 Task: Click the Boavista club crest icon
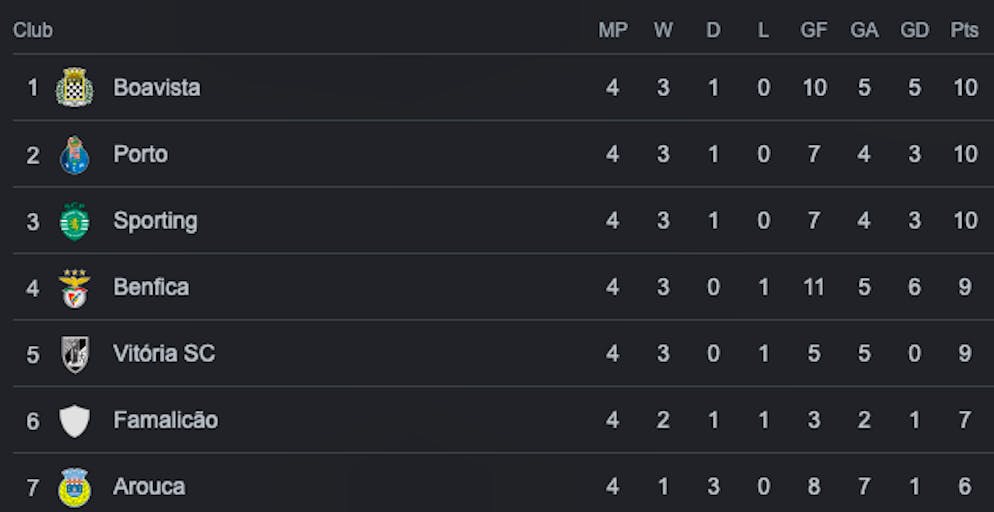click(75, 88)
